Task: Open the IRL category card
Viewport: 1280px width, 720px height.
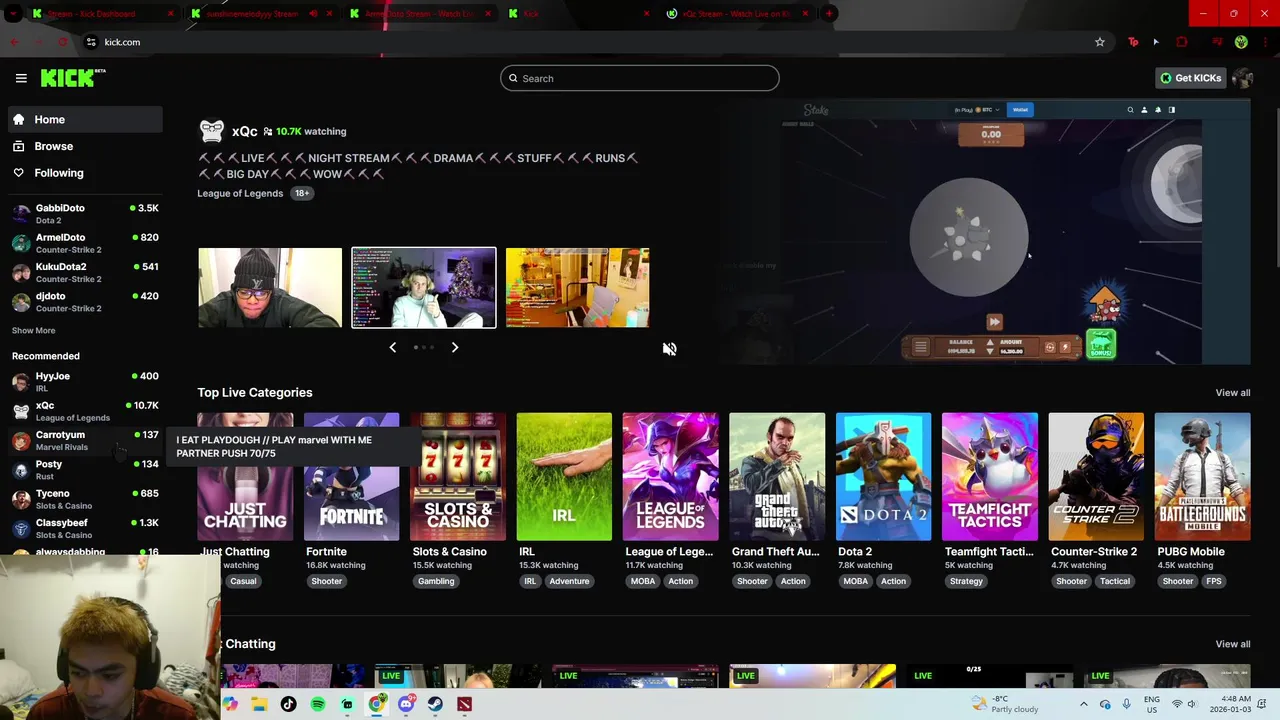Action: click(564, 477)
